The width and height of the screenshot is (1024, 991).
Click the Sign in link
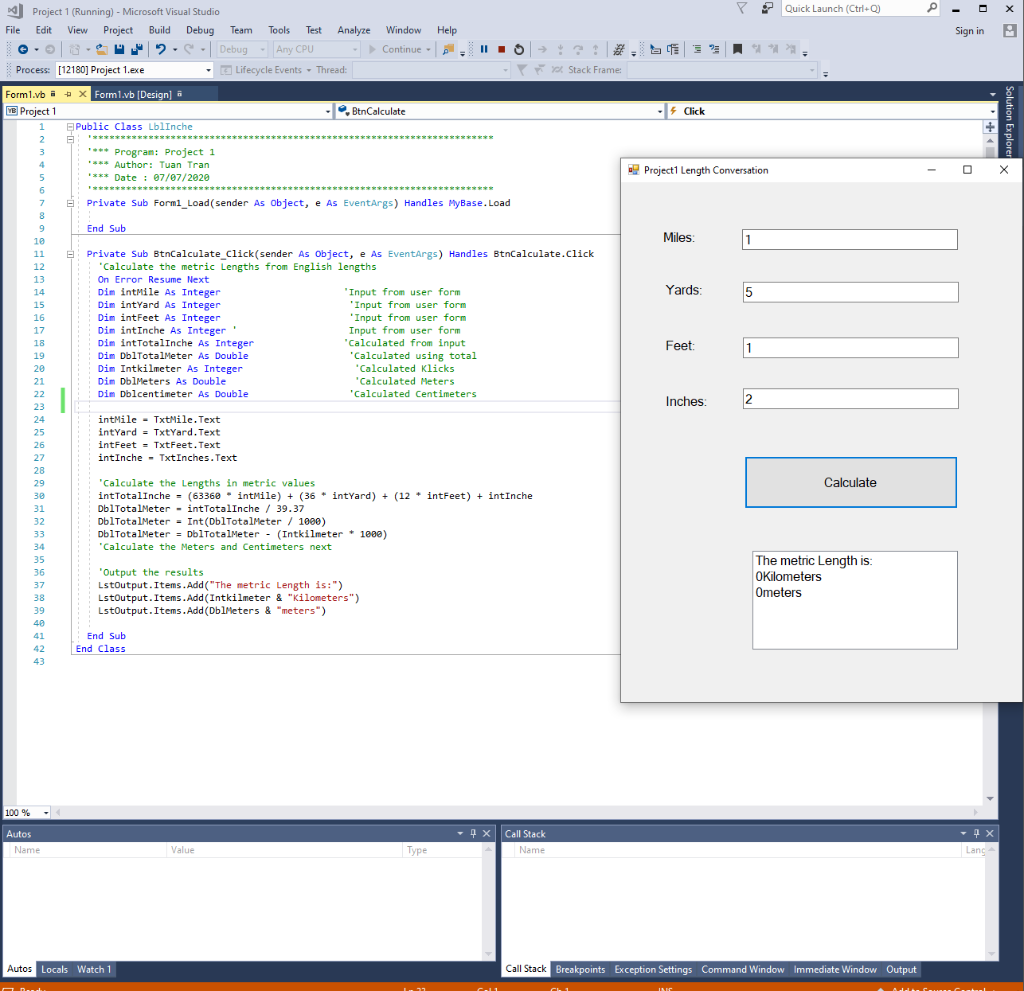point(968,30)
